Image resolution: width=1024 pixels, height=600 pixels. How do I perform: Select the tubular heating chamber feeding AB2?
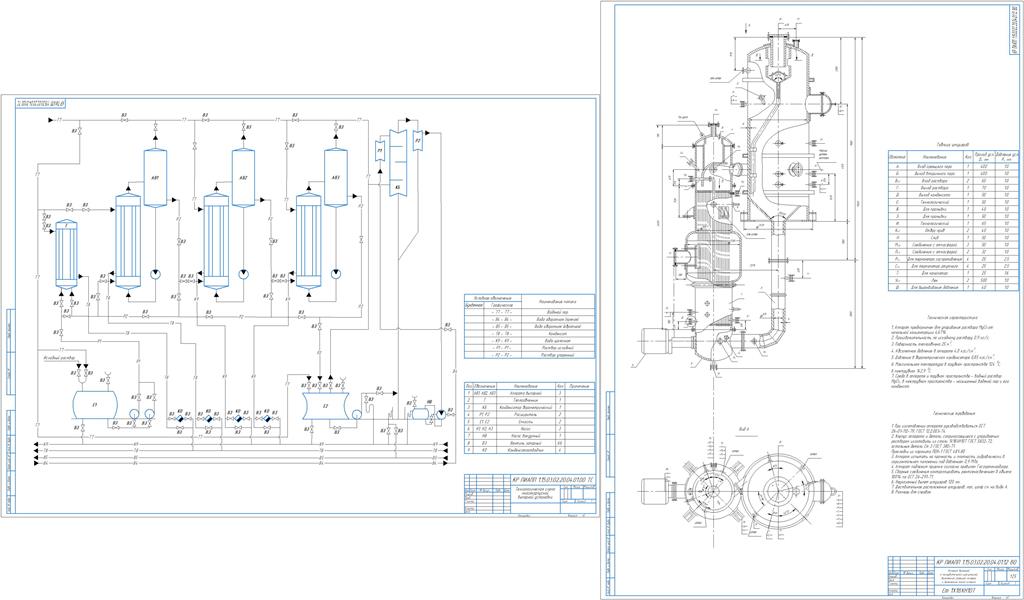coord(216,241)
